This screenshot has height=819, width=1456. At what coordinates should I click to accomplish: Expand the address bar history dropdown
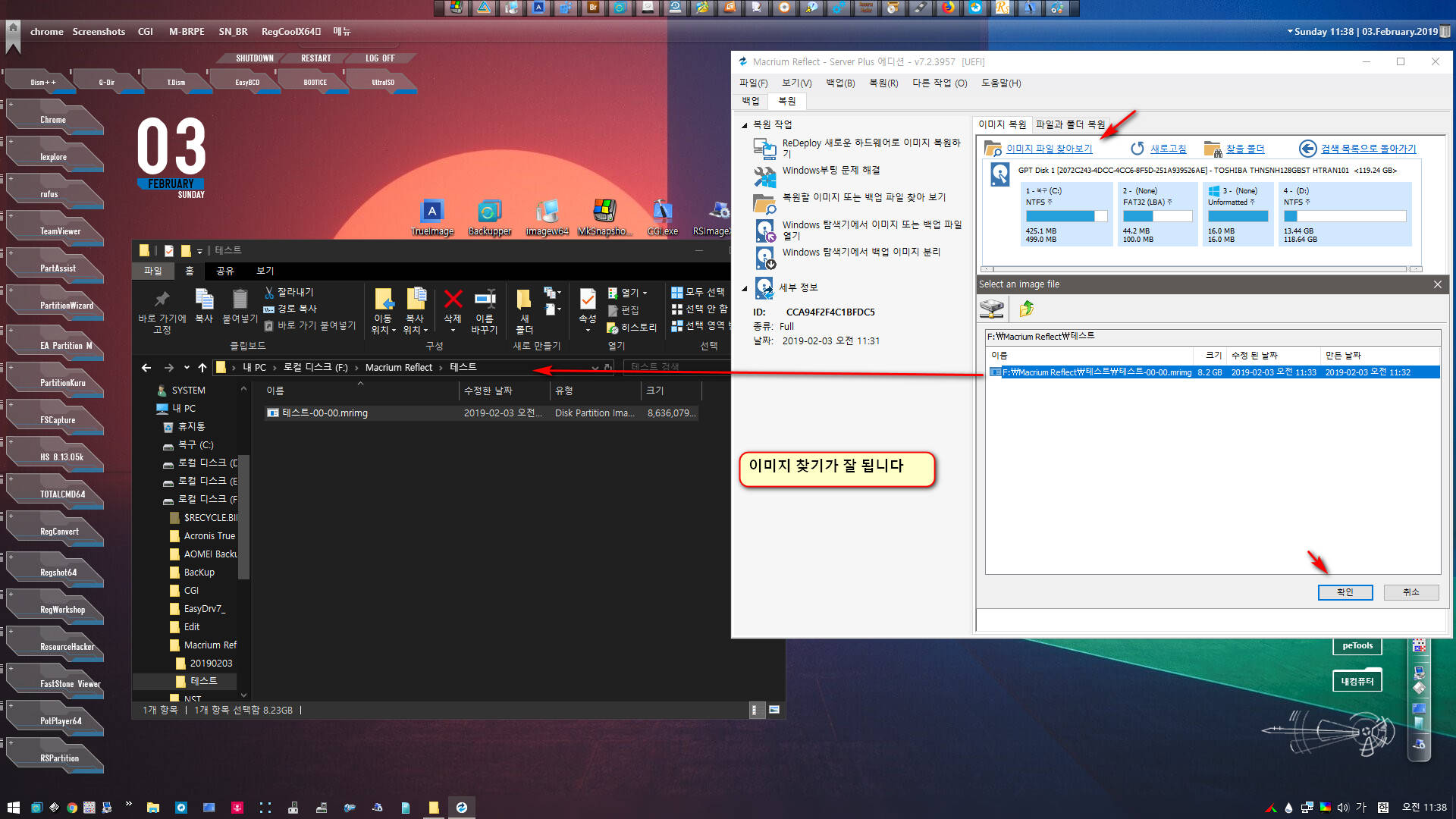coord(595,368)
